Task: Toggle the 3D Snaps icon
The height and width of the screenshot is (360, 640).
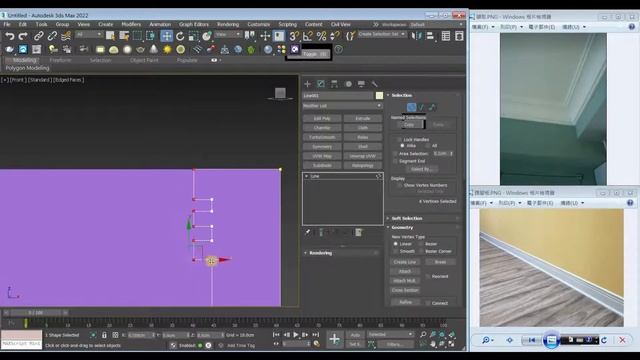Action: (294, 36)
